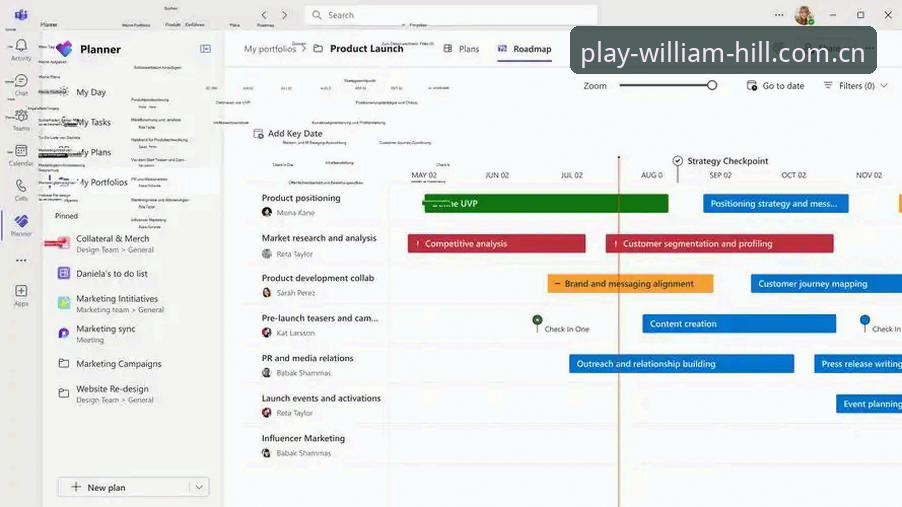Open Teams section icon
Viewport: 902px width, 507px height.
[21, 120]
